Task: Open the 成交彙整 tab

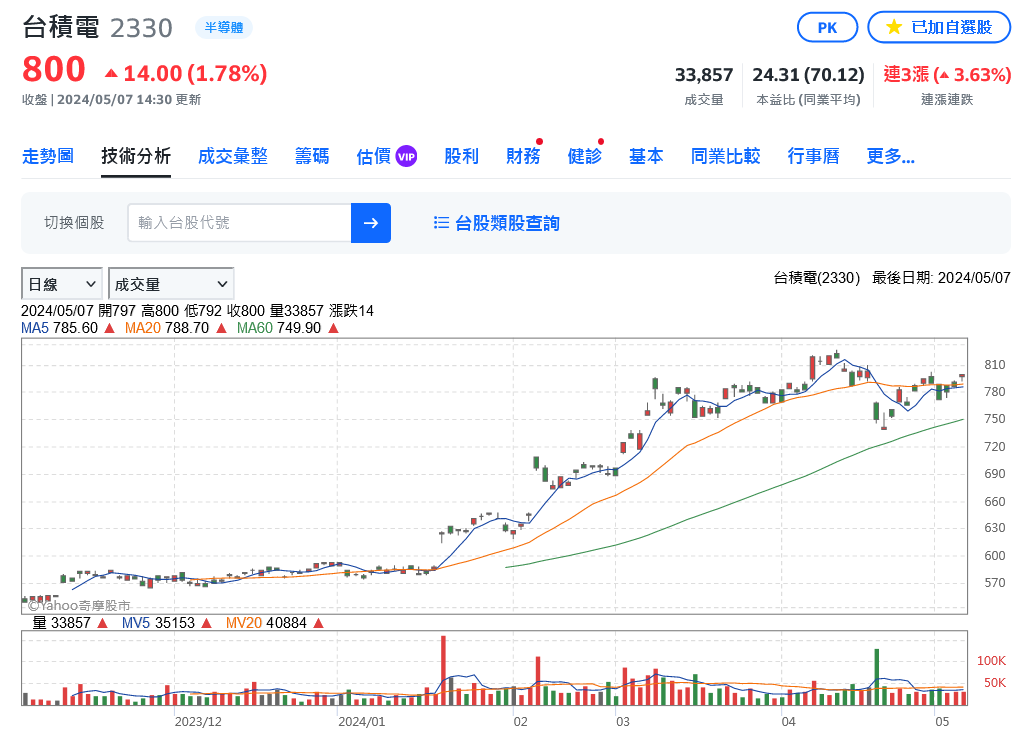Action: (x=233, y=156)
